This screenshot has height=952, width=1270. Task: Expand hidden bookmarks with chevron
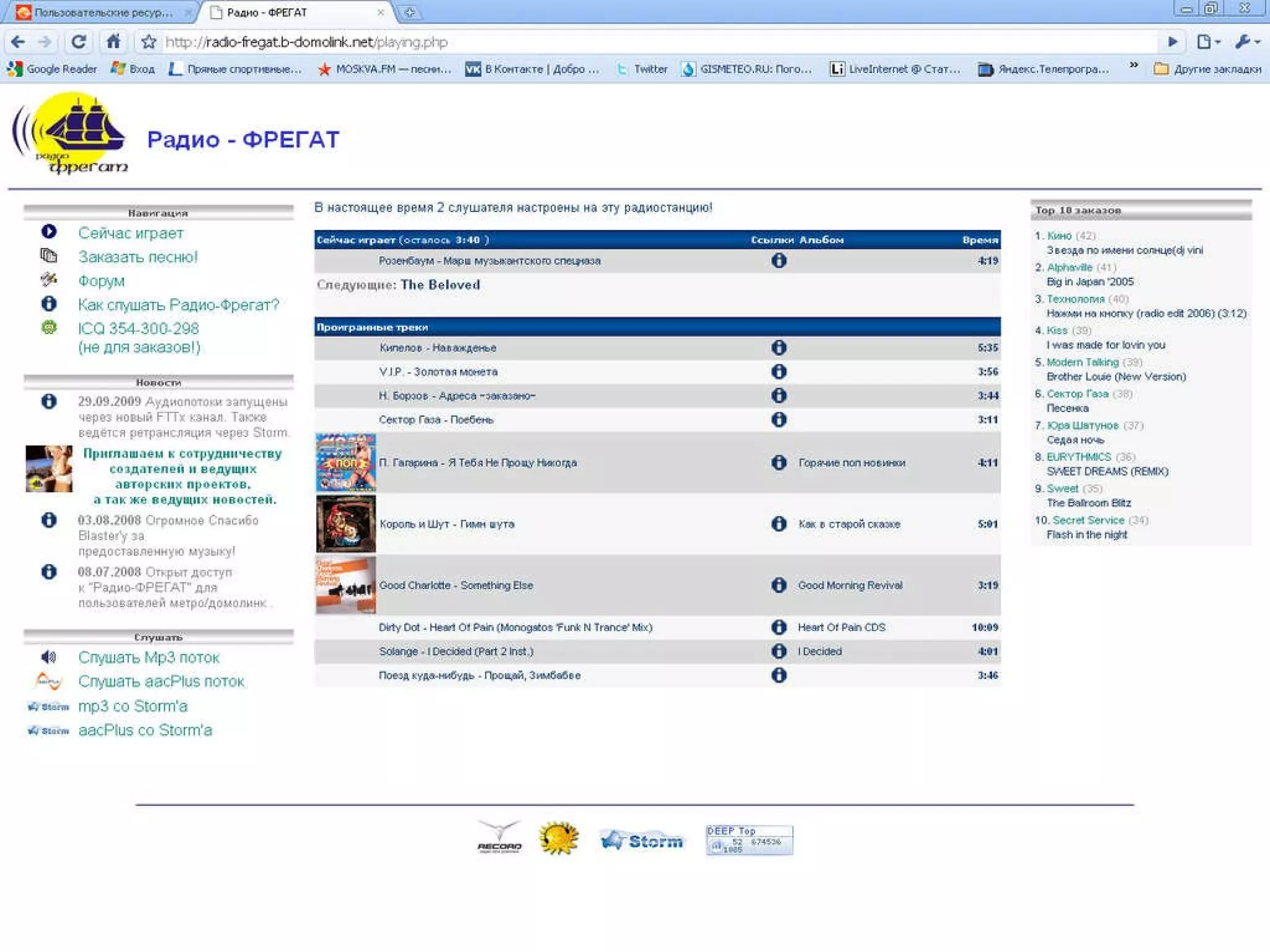coord(1134,65)
